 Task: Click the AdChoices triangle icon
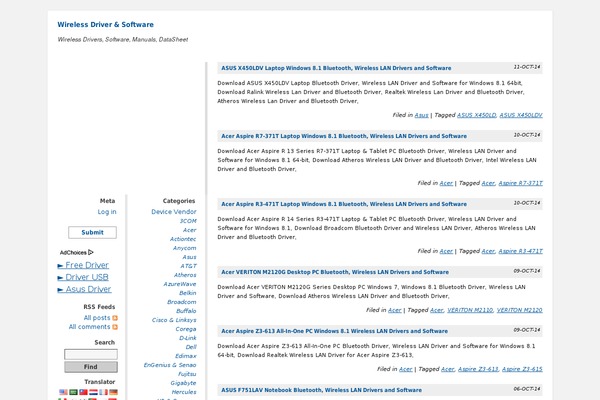coord(92,253)
